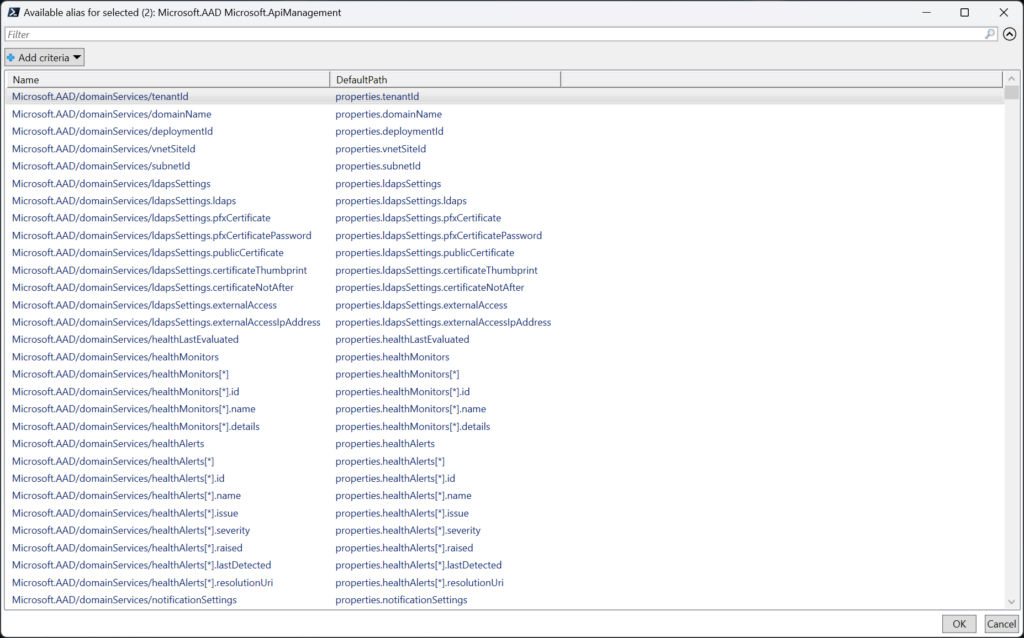Select Name cell ending in healthAlerts[*].issue
Screen dimensions: 1024x638
(125, 513)
